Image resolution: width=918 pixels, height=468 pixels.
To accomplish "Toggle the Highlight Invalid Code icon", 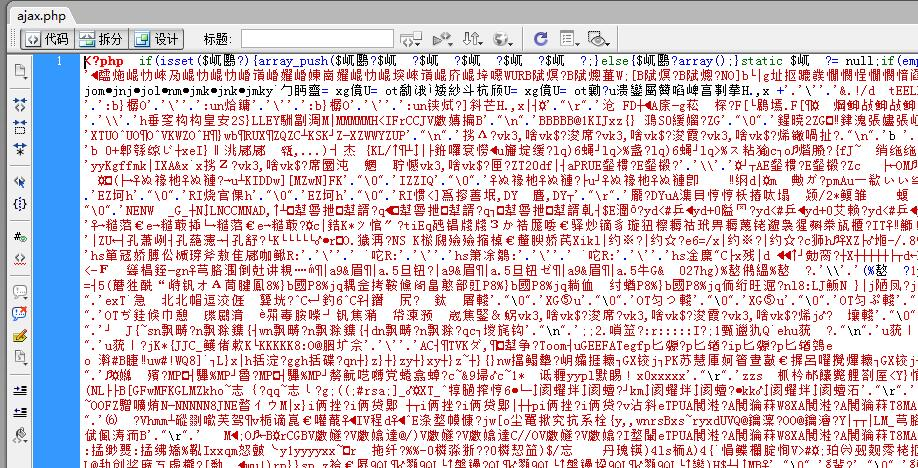I will 20,258.
